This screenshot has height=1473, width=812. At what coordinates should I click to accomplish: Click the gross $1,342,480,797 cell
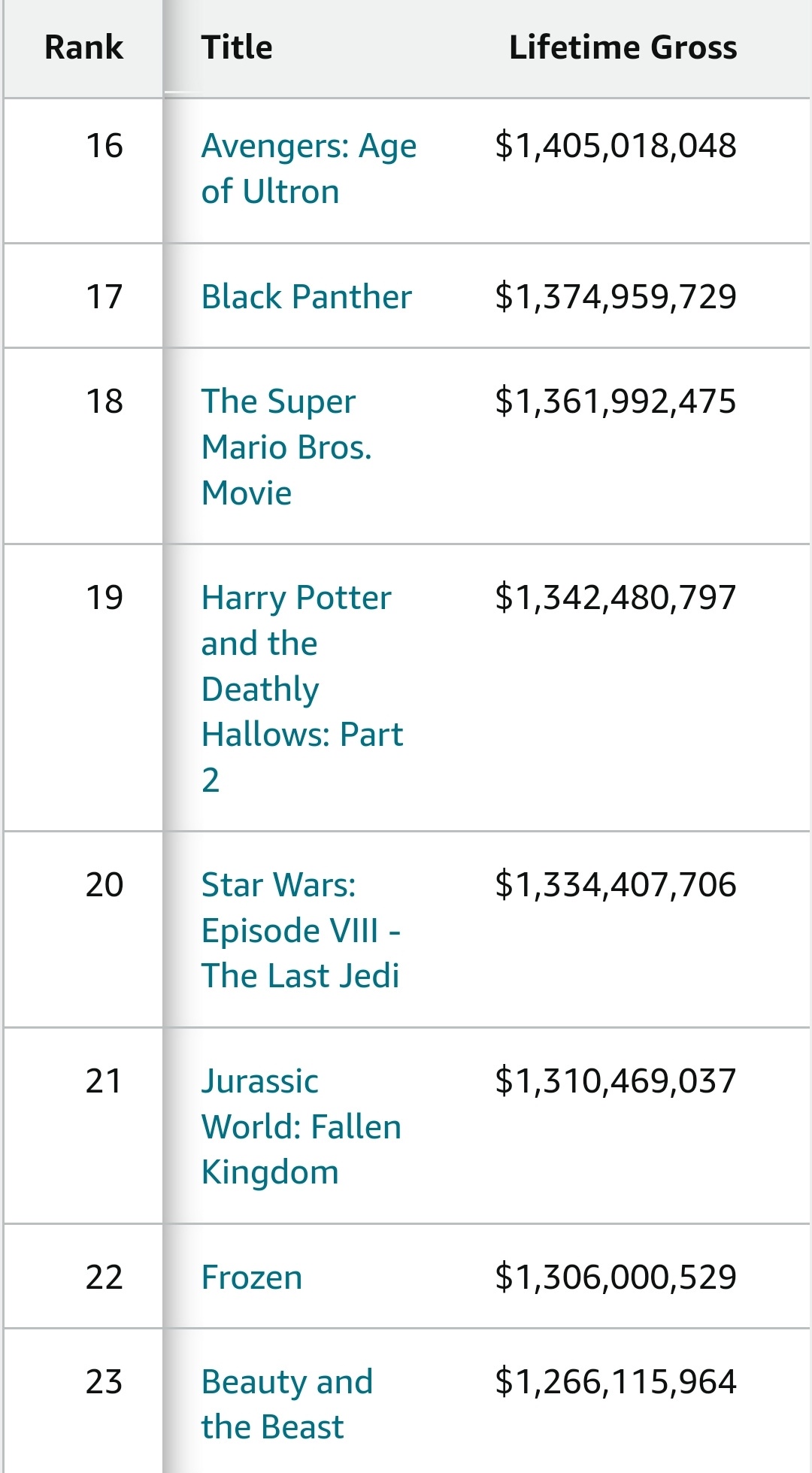pyautogui.click(x=615, y=598)
